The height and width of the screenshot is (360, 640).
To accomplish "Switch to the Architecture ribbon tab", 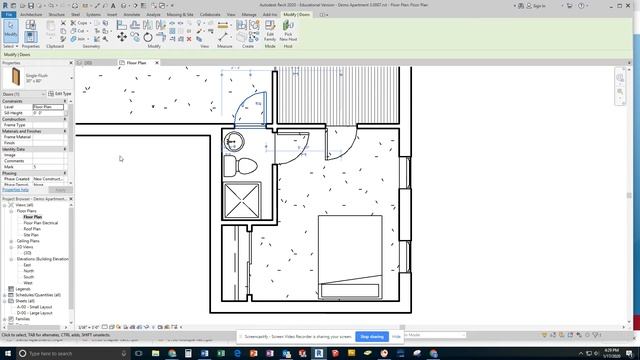I will pos(31,15).
